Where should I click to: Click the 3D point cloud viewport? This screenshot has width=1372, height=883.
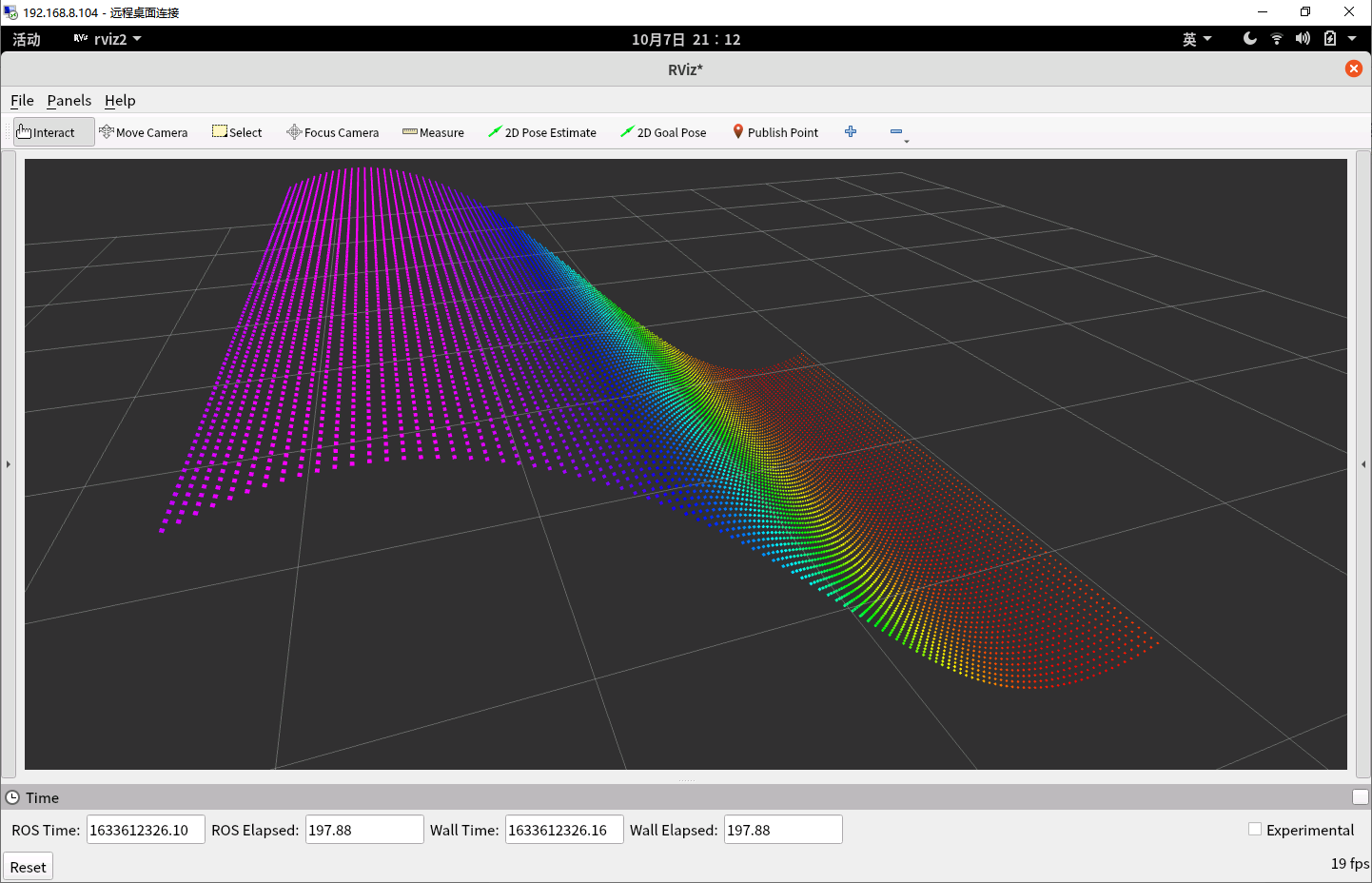tap(686, 464)
